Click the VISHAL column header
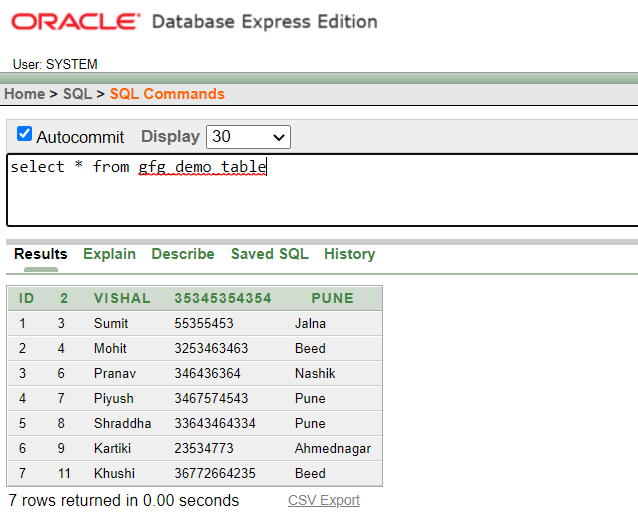The height and width of the screenshot is (531, 638). point(122,298)
